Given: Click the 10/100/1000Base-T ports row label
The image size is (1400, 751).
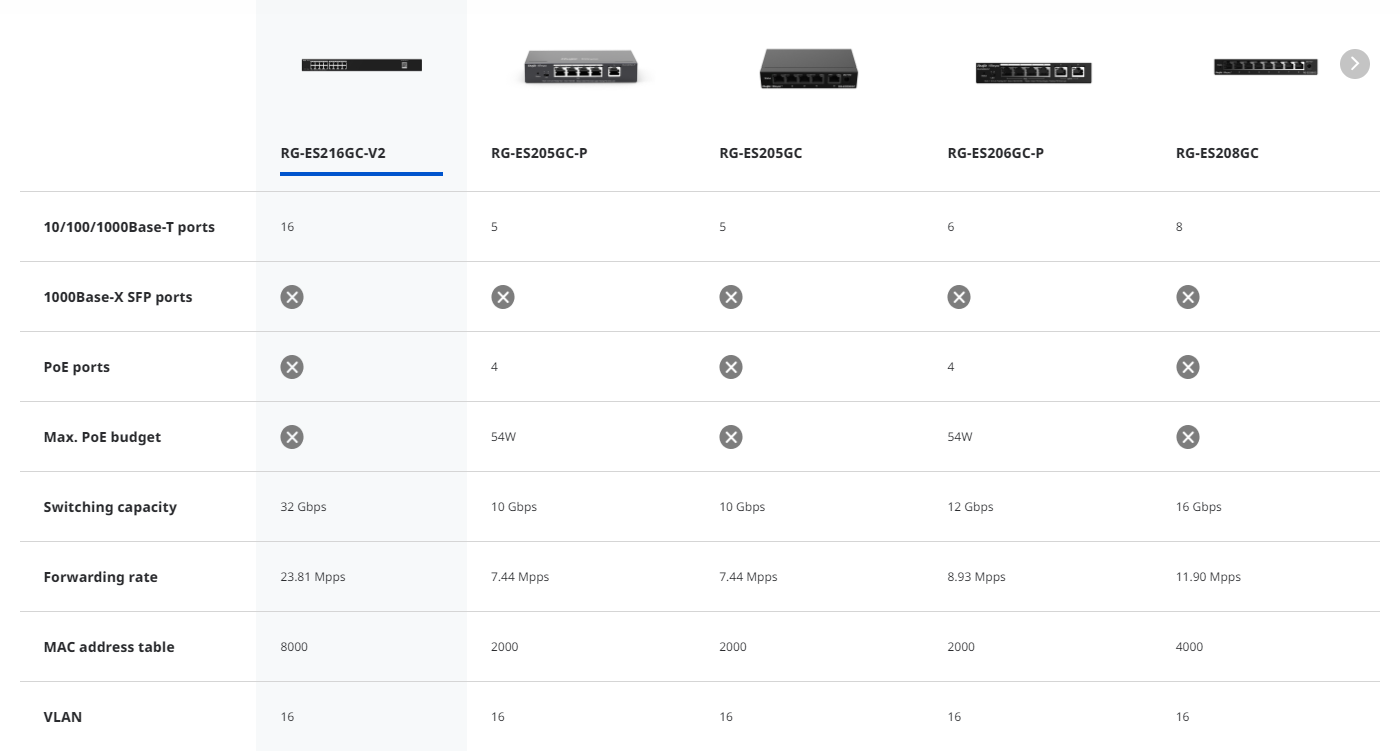Looking at the screenshot, I should [x=129, y=227].
